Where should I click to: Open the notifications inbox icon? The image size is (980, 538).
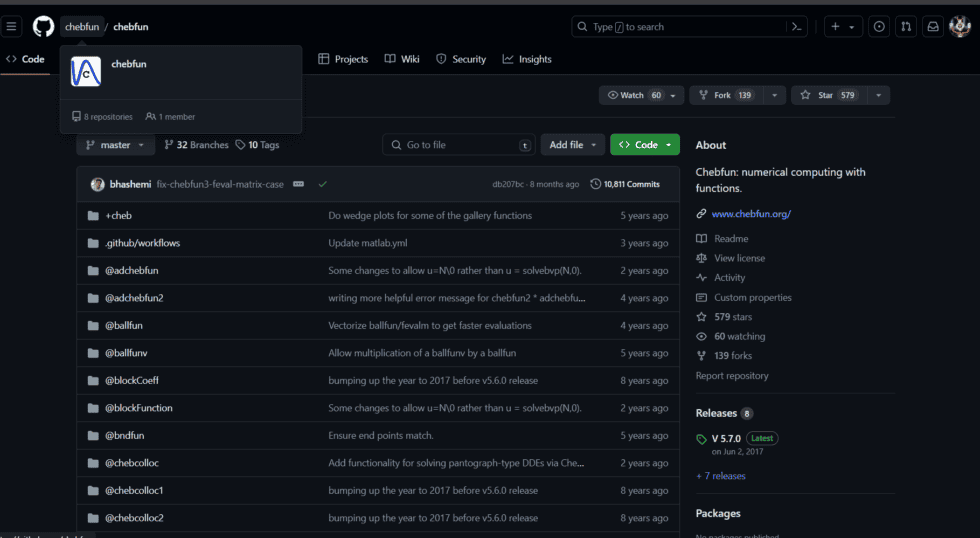point(932,27)
